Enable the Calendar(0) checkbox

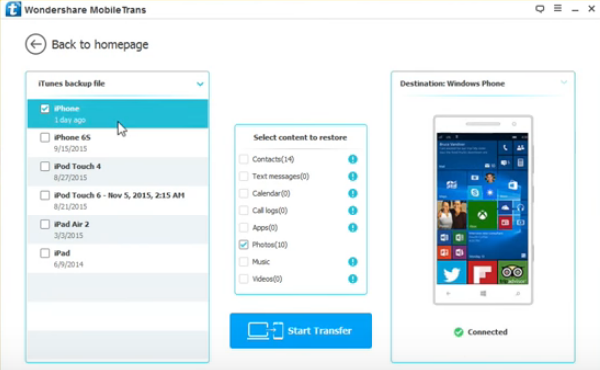[x=243, y=194]
